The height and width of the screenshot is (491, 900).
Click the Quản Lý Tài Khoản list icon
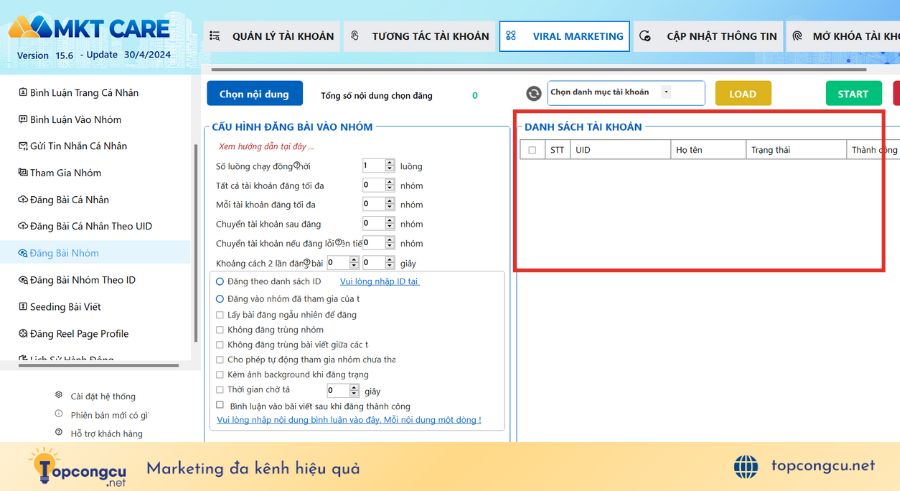pos(215,36)
